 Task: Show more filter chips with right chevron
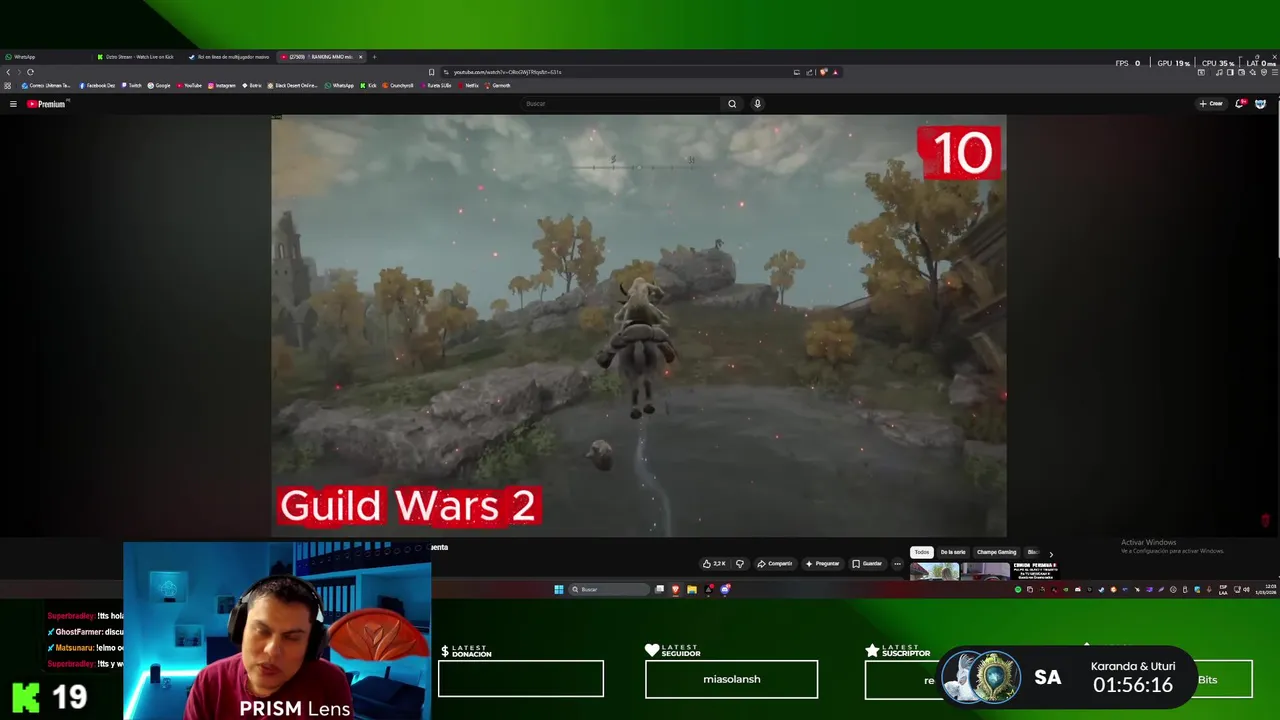(x=1051, y=553)
